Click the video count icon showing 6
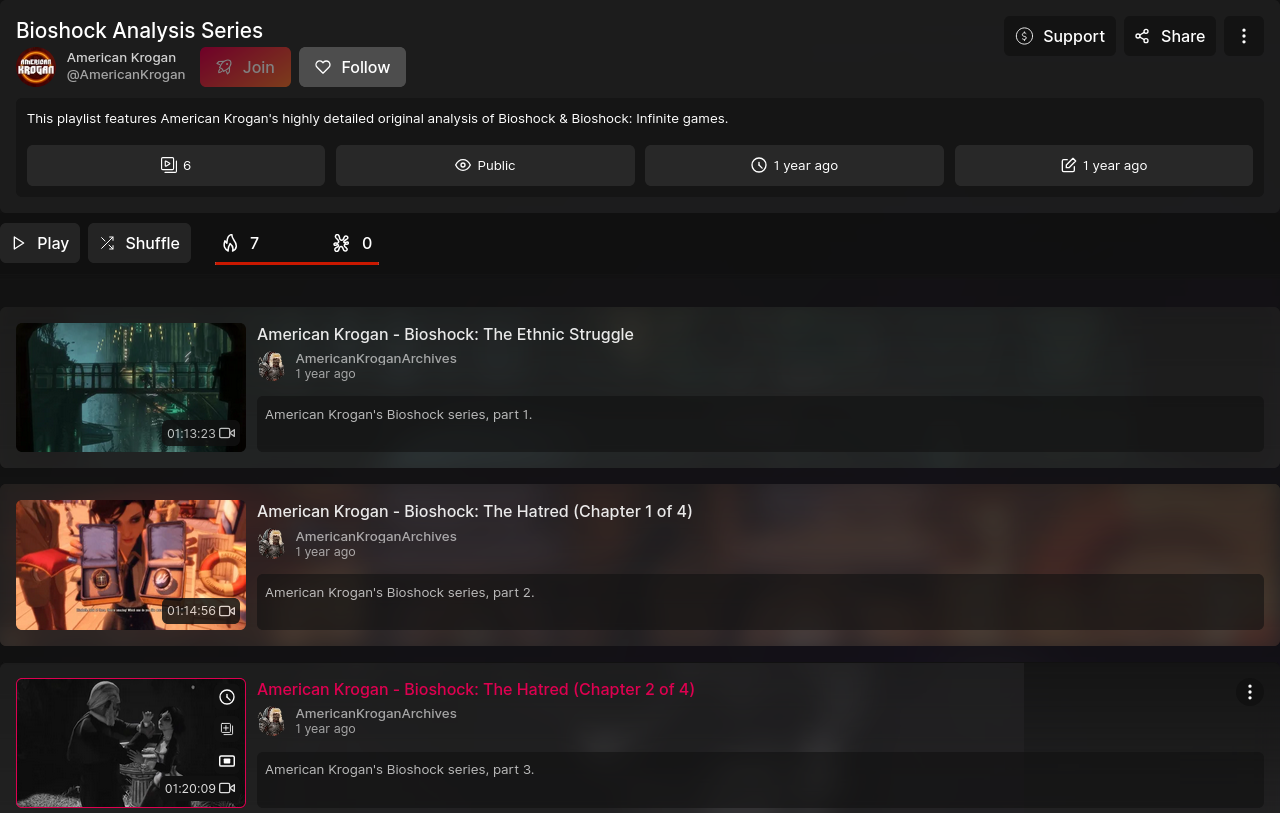The image size is (1280, 813). [169, 165]
